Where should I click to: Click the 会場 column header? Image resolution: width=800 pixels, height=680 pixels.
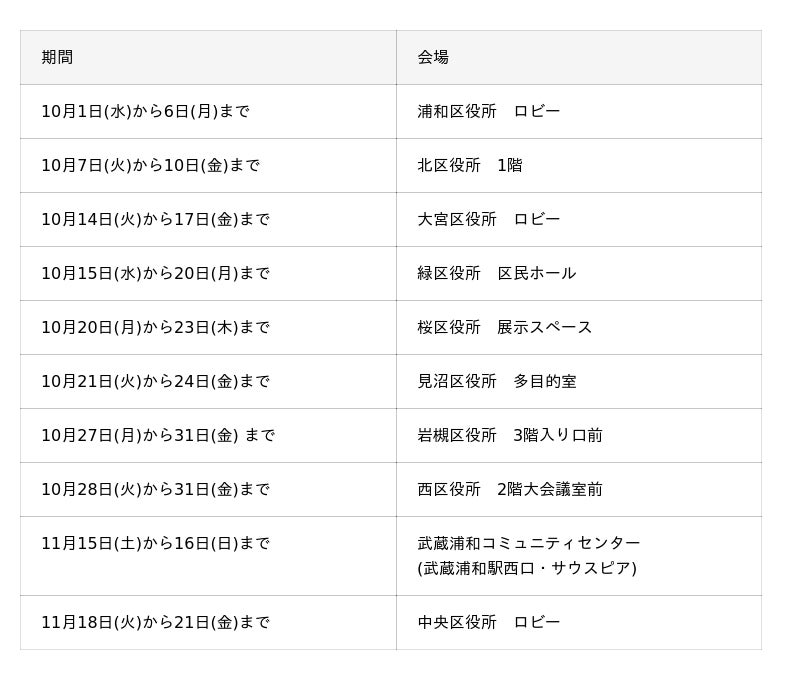pyautogui.click(x=433, y=57)
